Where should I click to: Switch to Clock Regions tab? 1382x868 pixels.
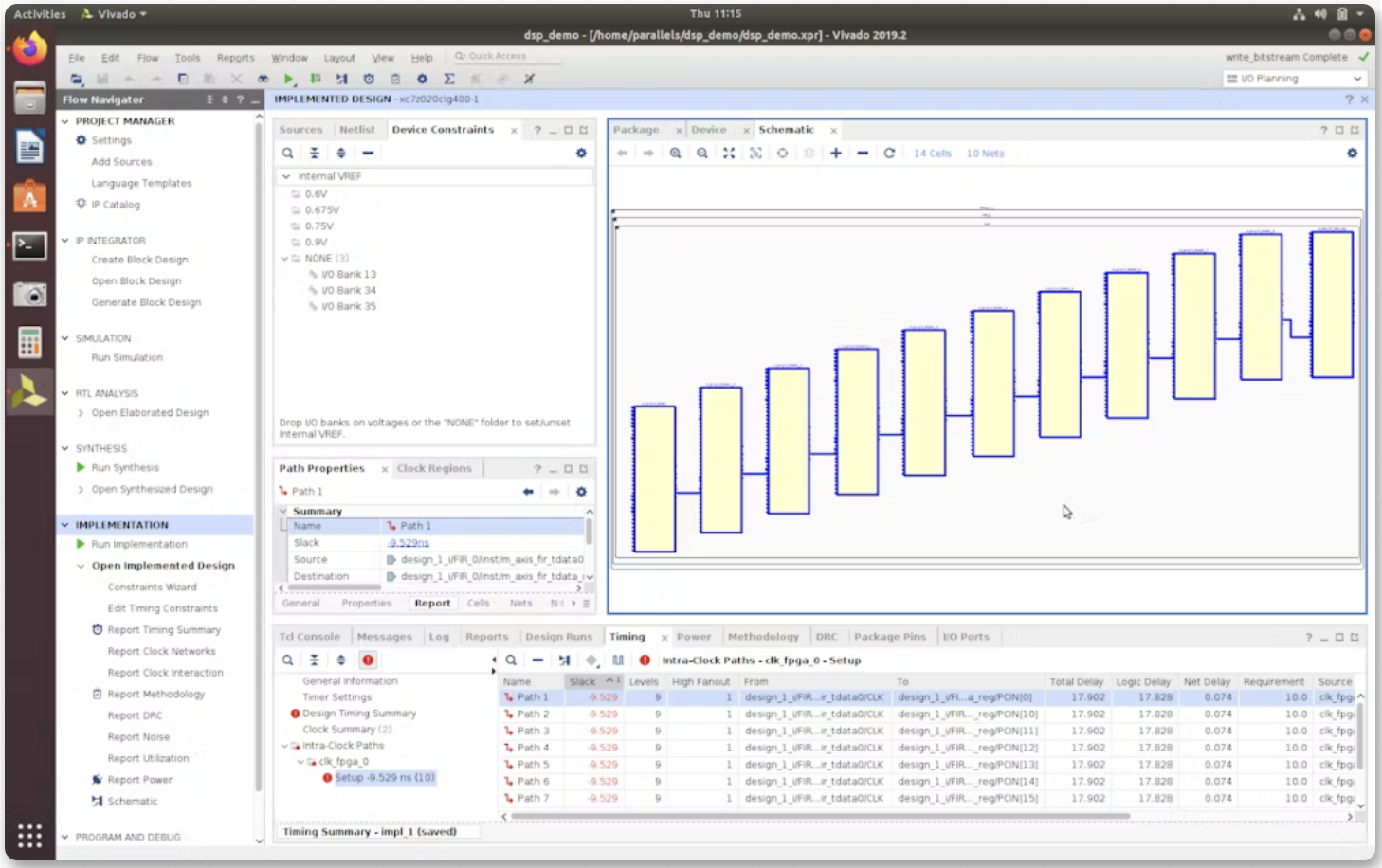tap(434, 468)
